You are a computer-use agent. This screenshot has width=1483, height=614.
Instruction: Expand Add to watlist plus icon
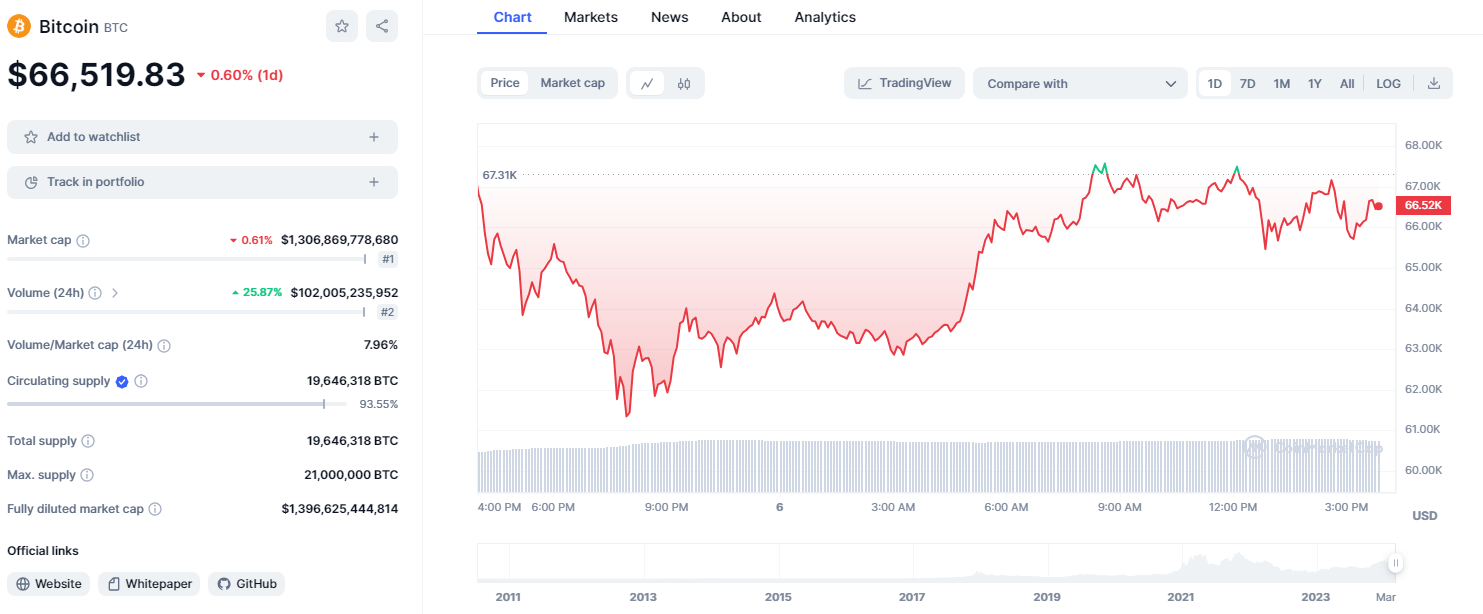click(374, 137)
